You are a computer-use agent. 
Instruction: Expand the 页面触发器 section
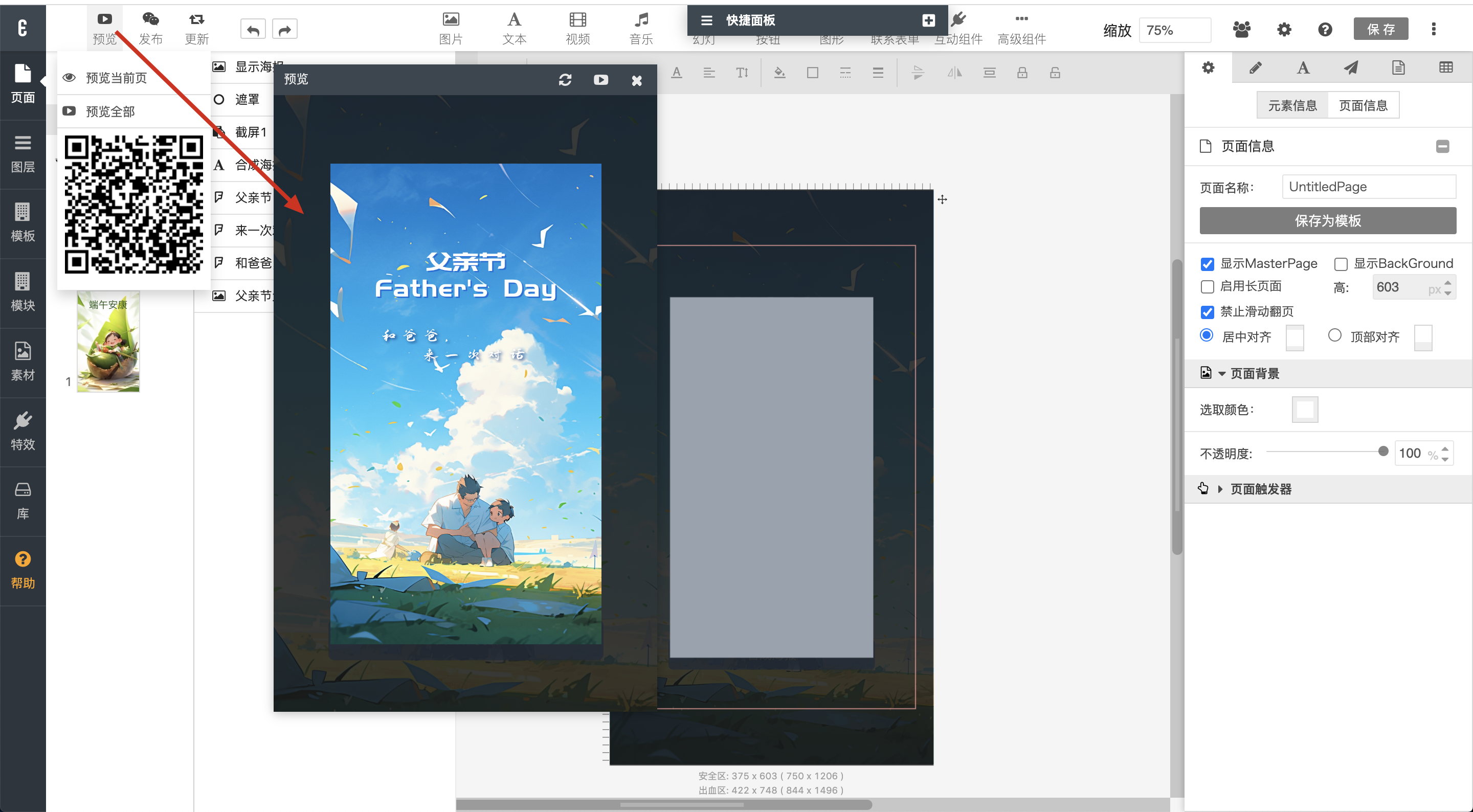click(1260, 489)
